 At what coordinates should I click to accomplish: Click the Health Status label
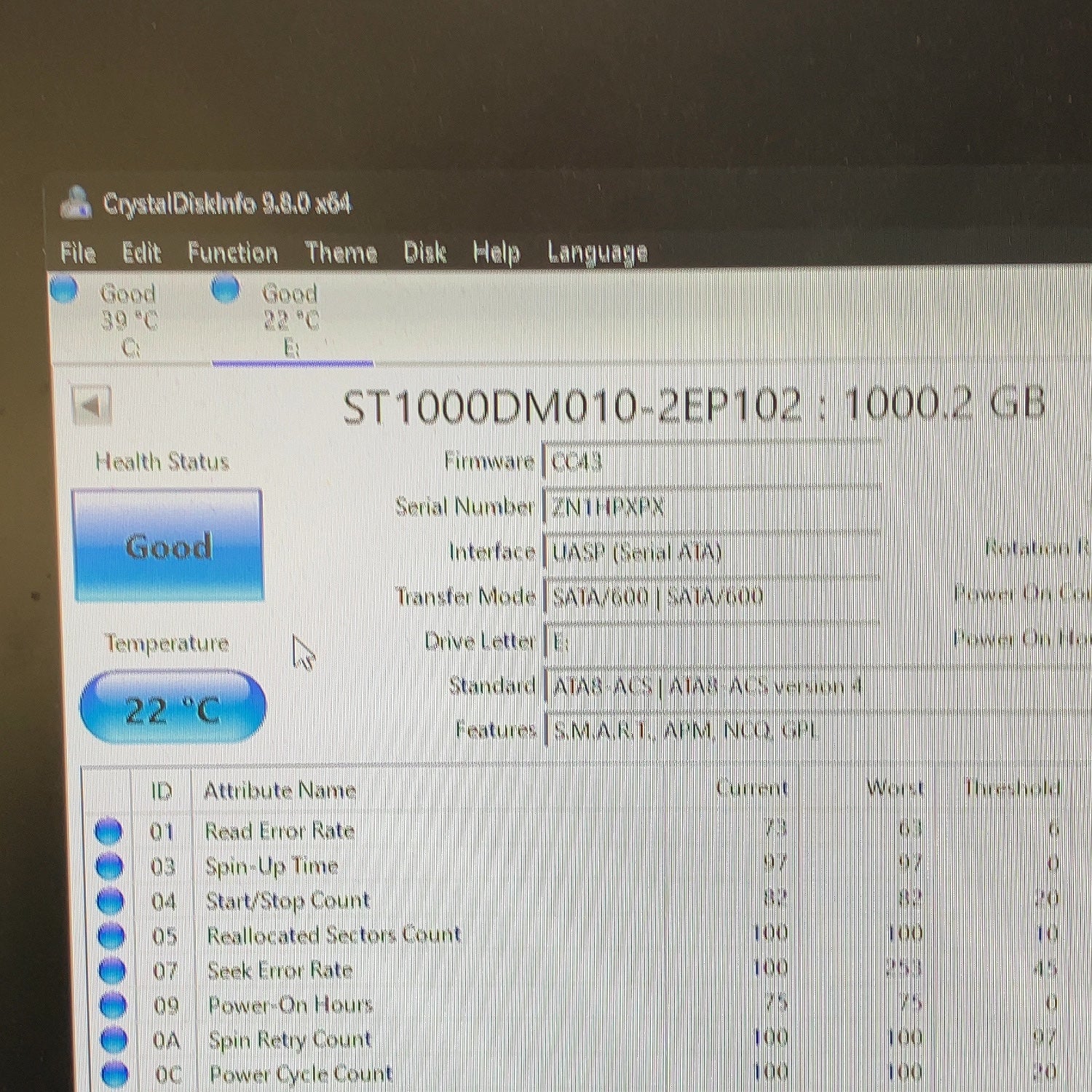coord(162,462)
